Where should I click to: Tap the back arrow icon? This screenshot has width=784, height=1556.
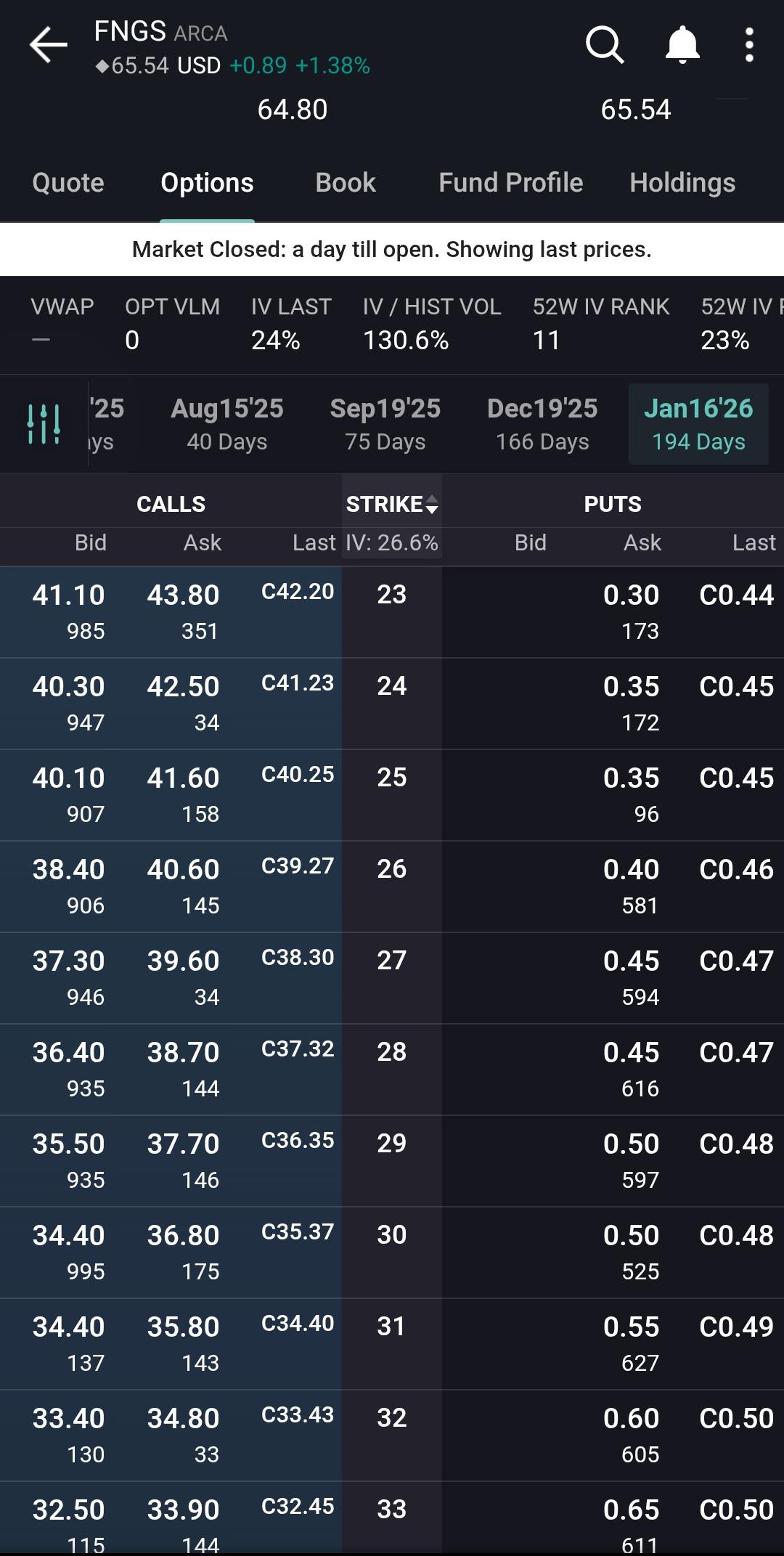click(x=48, y=45)
